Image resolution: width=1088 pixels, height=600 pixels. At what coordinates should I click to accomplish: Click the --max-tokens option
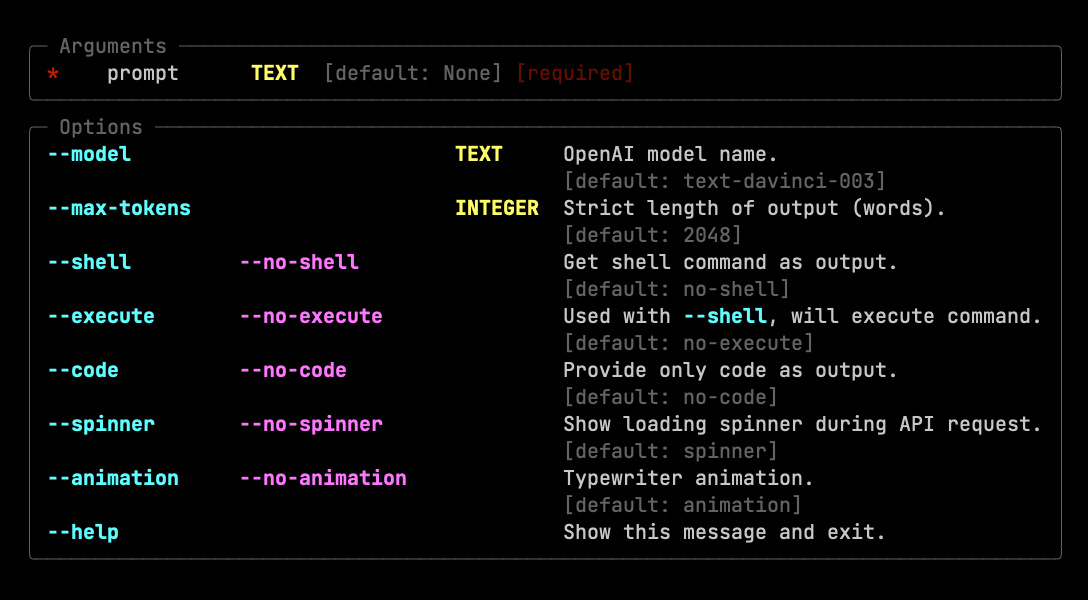click(x=119, y=208)
